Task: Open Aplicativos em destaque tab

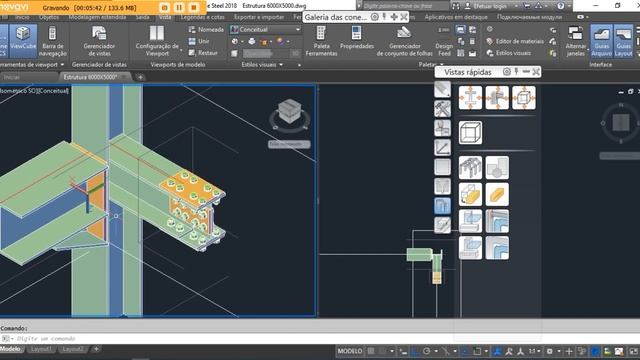Action: click(456, 17)
